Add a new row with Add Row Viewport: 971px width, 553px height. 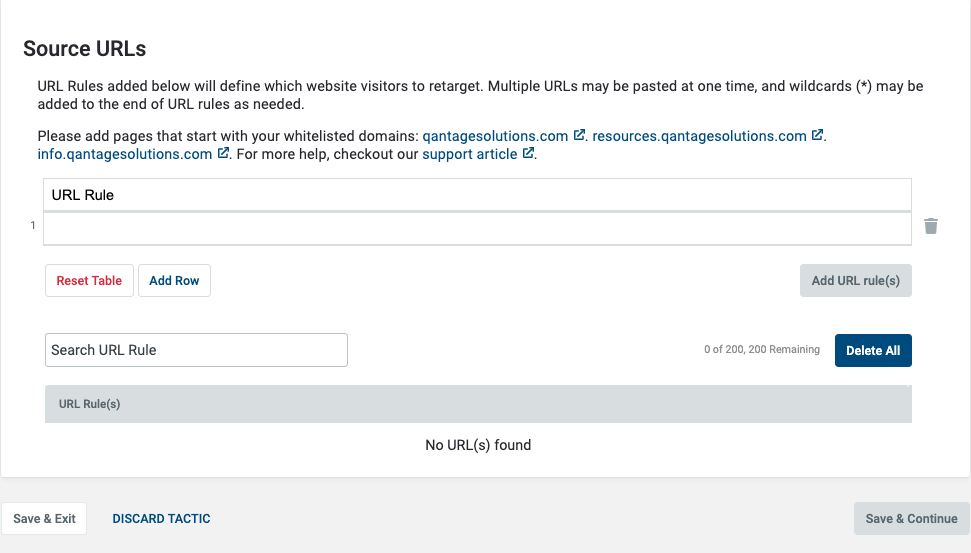pos(174,281)
